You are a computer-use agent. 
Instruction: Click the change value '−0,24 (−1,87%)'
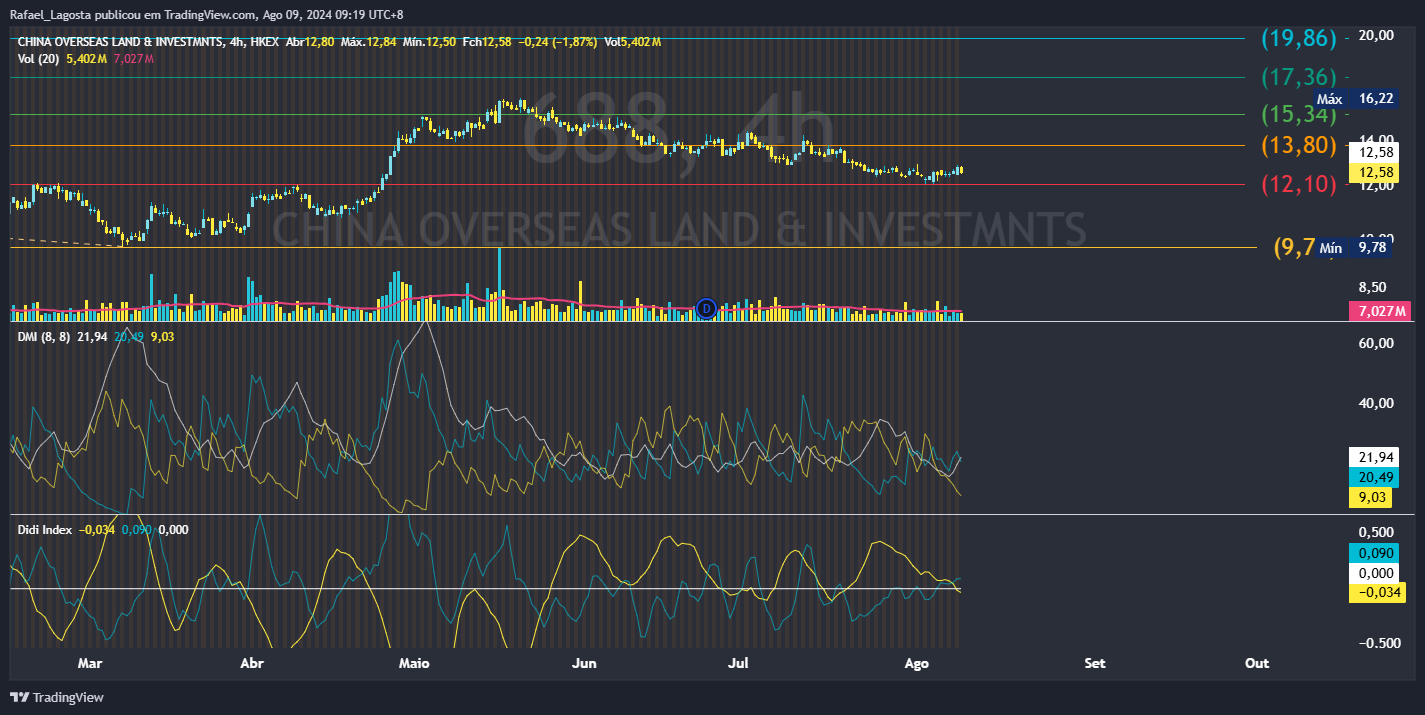point(556,42)
